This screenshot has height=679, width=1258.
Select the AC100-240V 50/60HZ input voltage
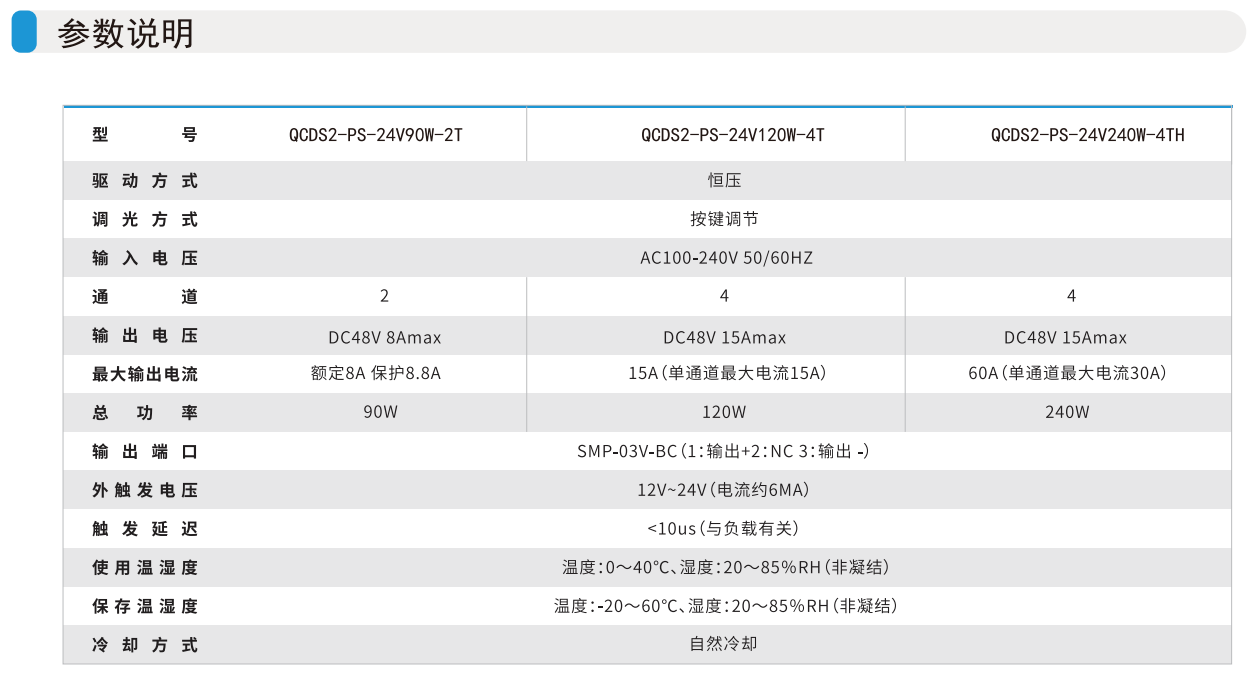[726, 258]
